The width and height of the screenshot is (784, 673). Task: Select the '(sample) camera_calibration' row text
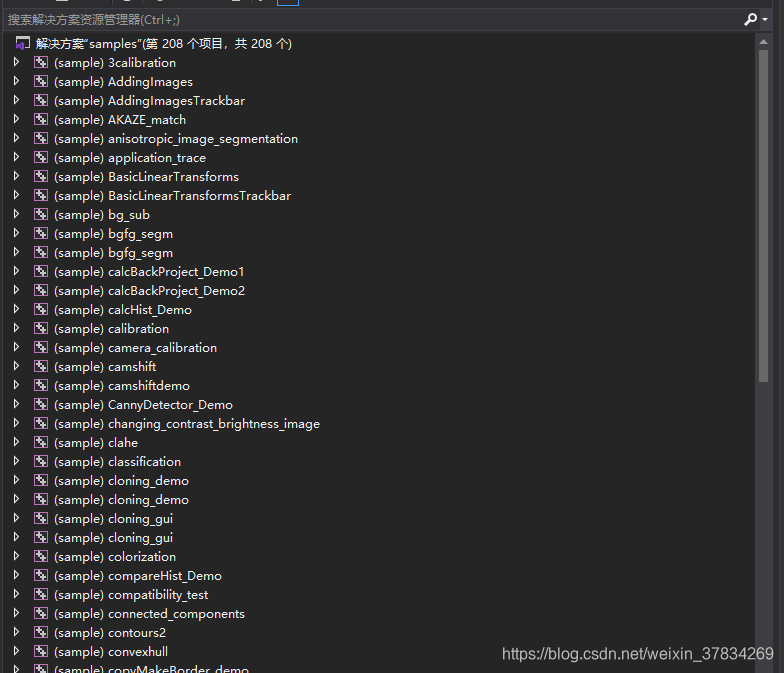point(136,348)
